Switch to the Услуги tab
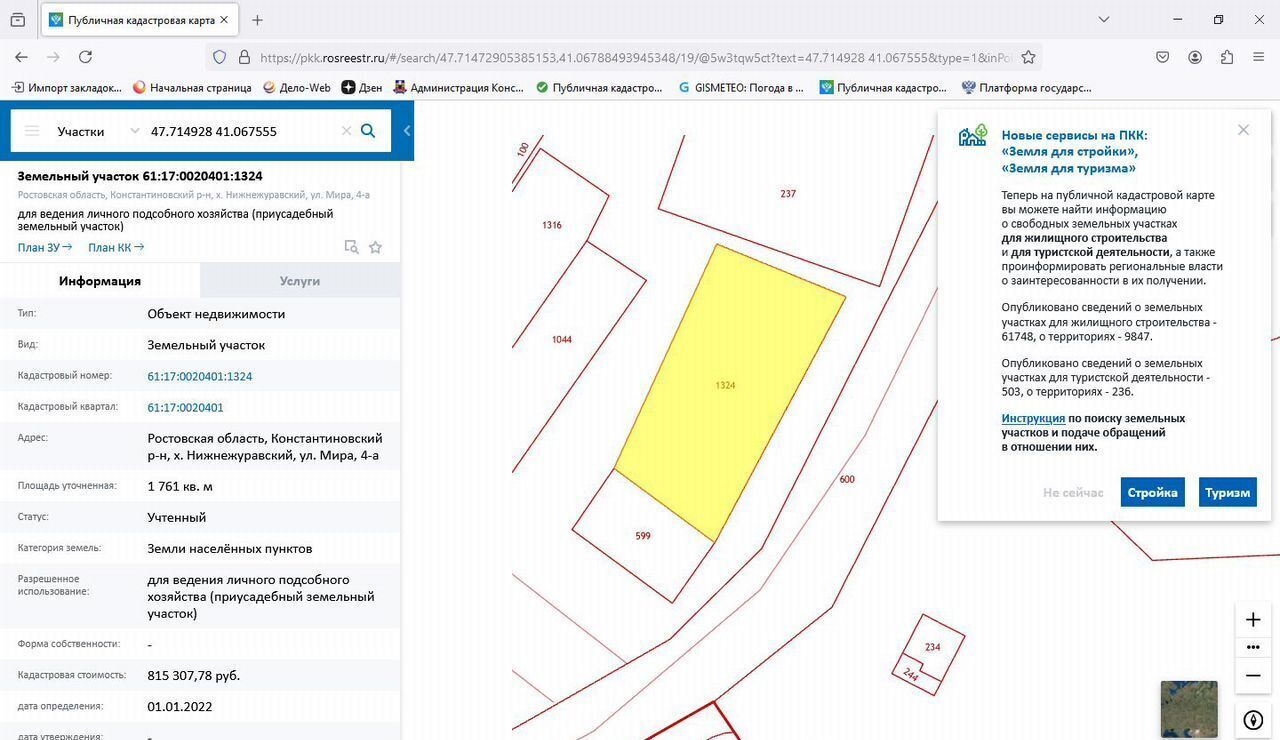This screenshot has width=1280, height=740. 300,281
